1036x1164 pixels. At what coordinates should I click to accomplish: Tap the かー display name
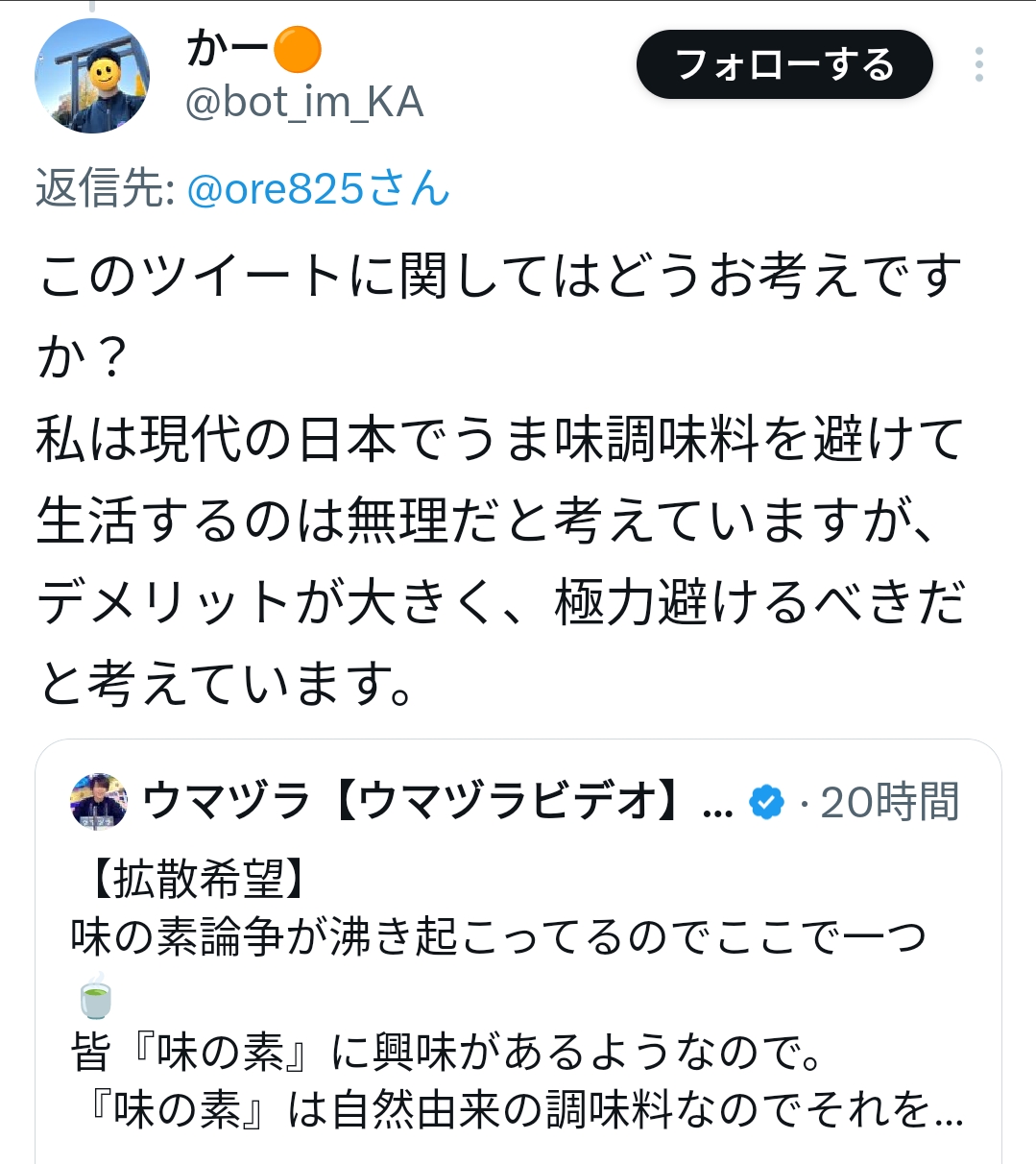click(227, 49)
